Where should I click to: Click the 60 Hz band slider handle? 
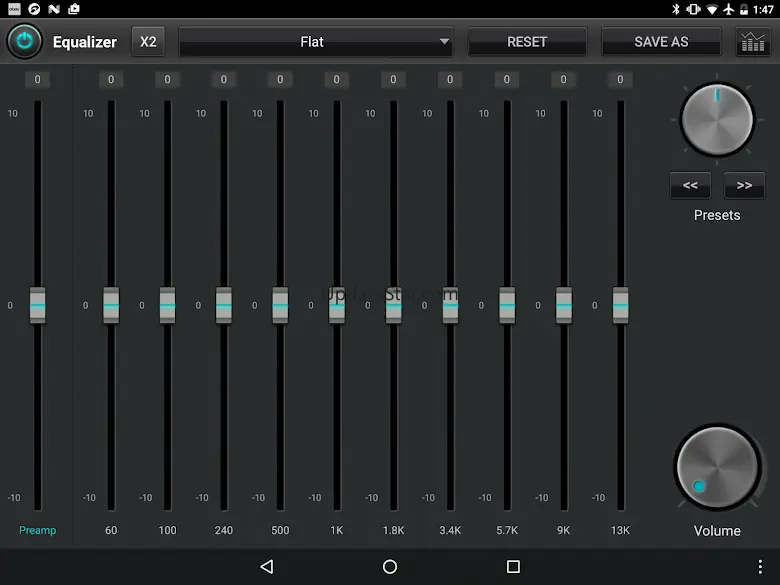111,305
